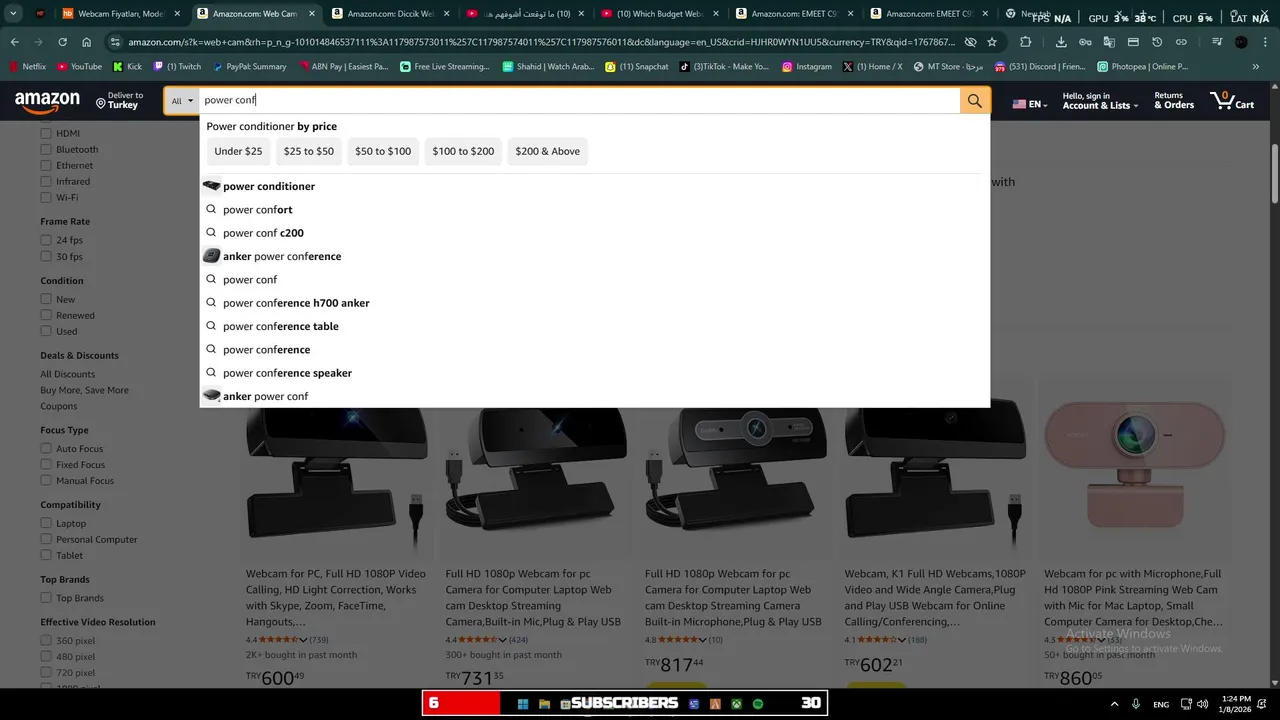Pick the 'power conference h700 anker' suggestion
Image resolution: width=1280 pixels, height=720 pixels.
[595, 303]
